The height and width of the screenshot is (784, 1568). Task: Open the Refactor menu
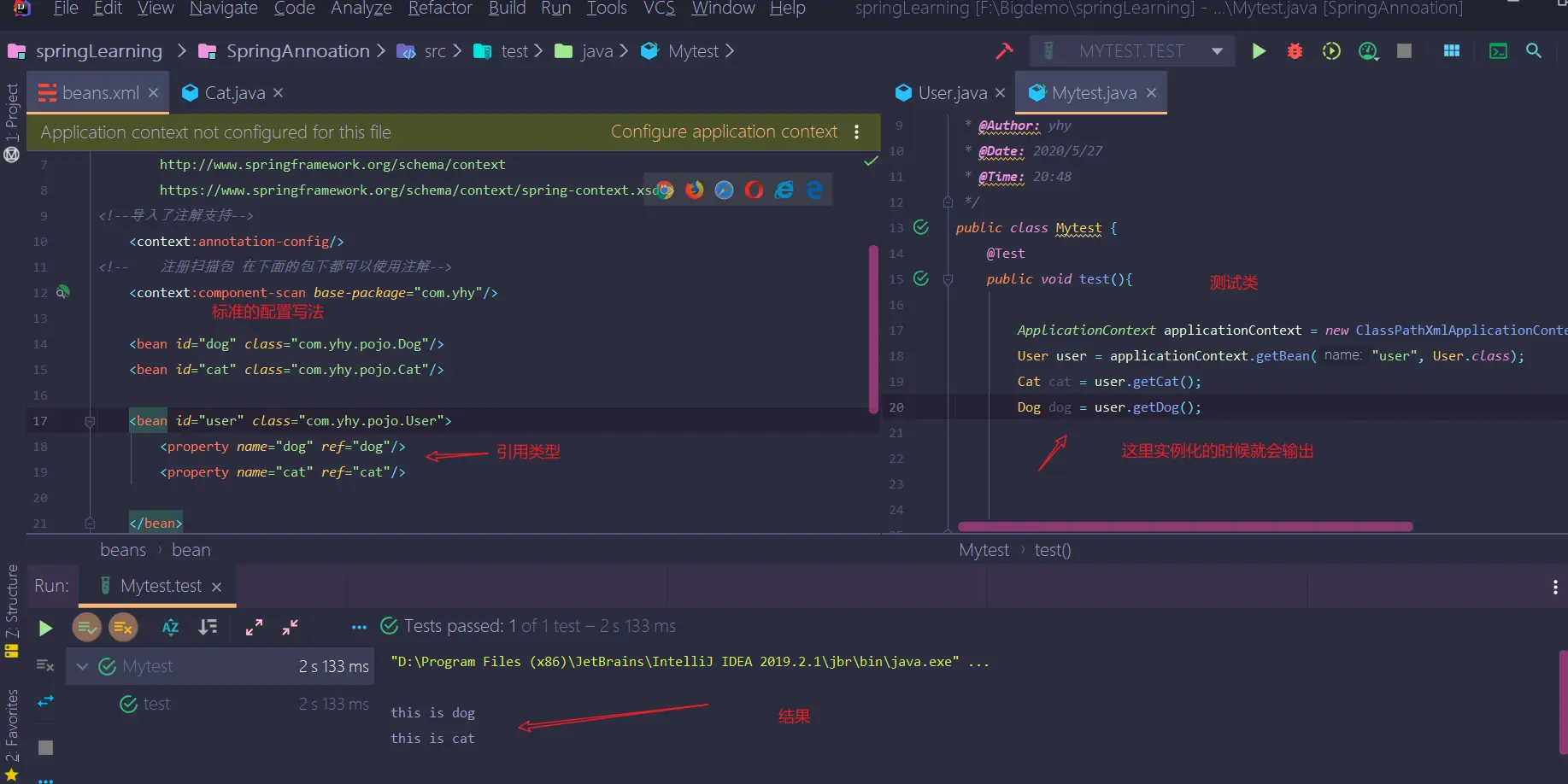point(440,9)
